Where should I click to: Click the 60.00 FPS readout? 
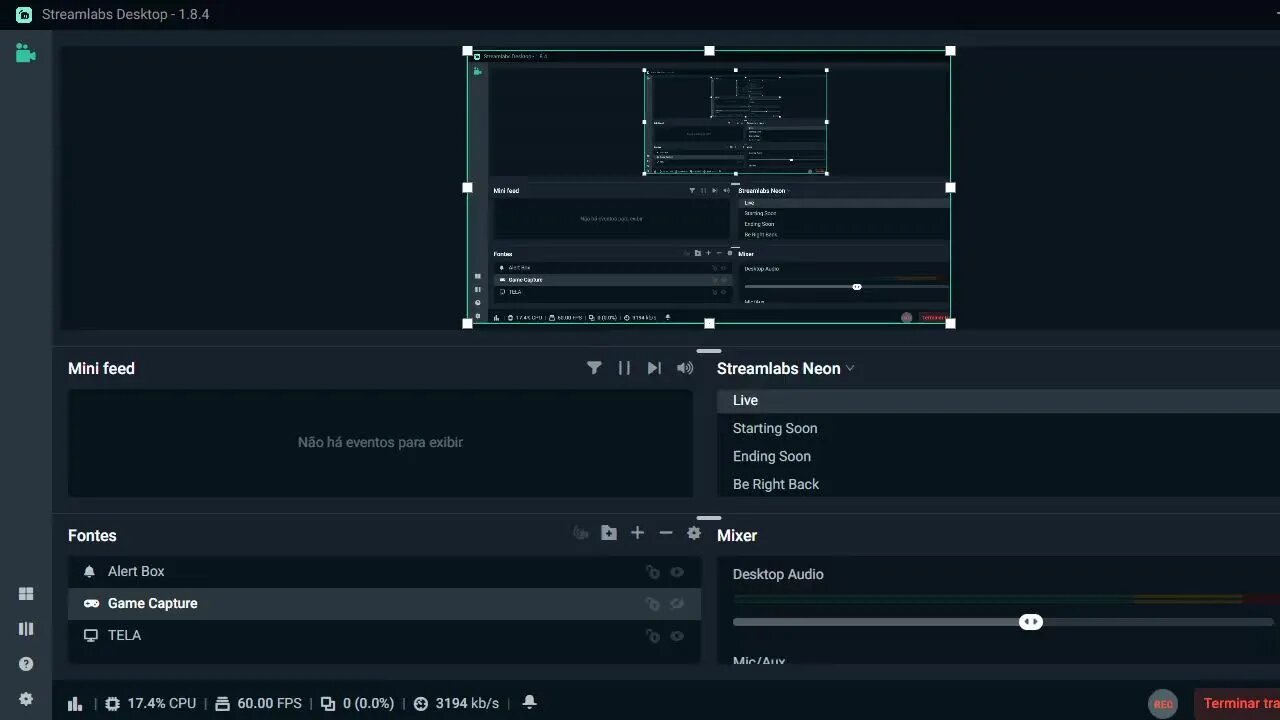269,703
